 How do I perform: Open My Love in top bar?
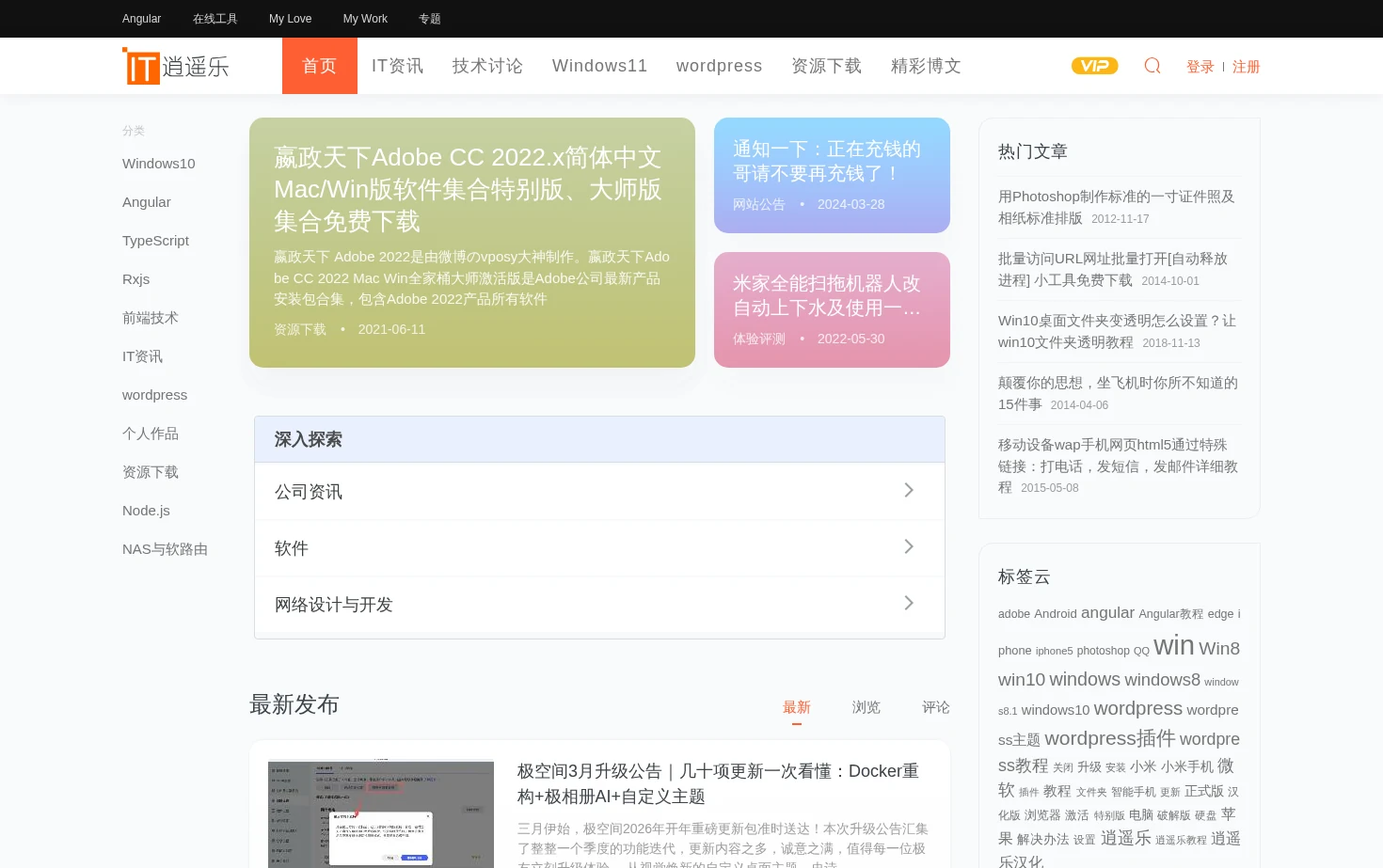[291, 19]
